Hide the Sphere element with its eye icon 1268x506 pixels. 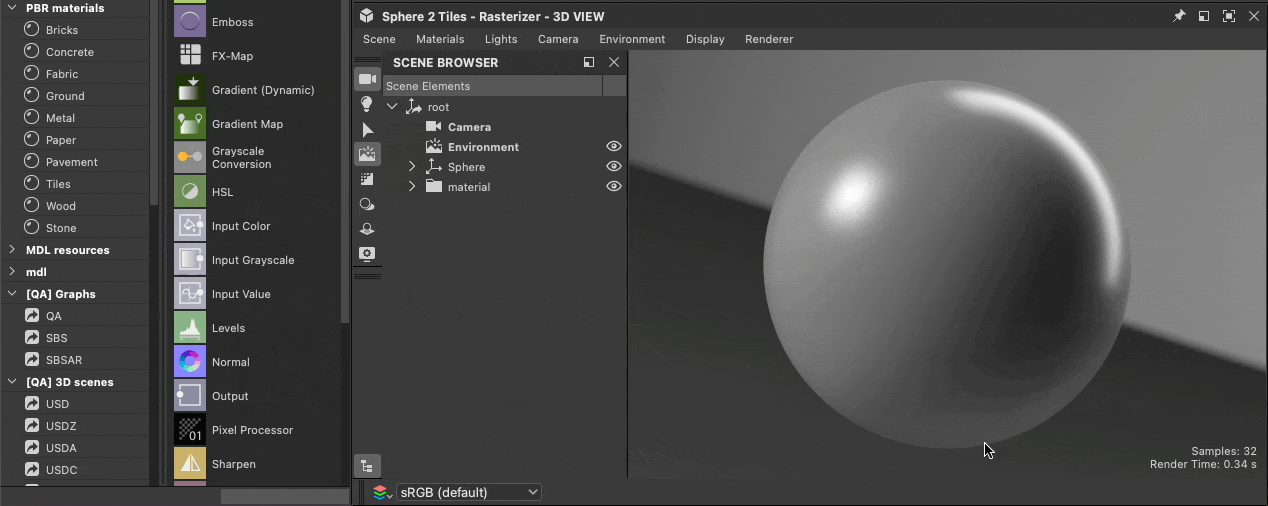tap(614, 166)
